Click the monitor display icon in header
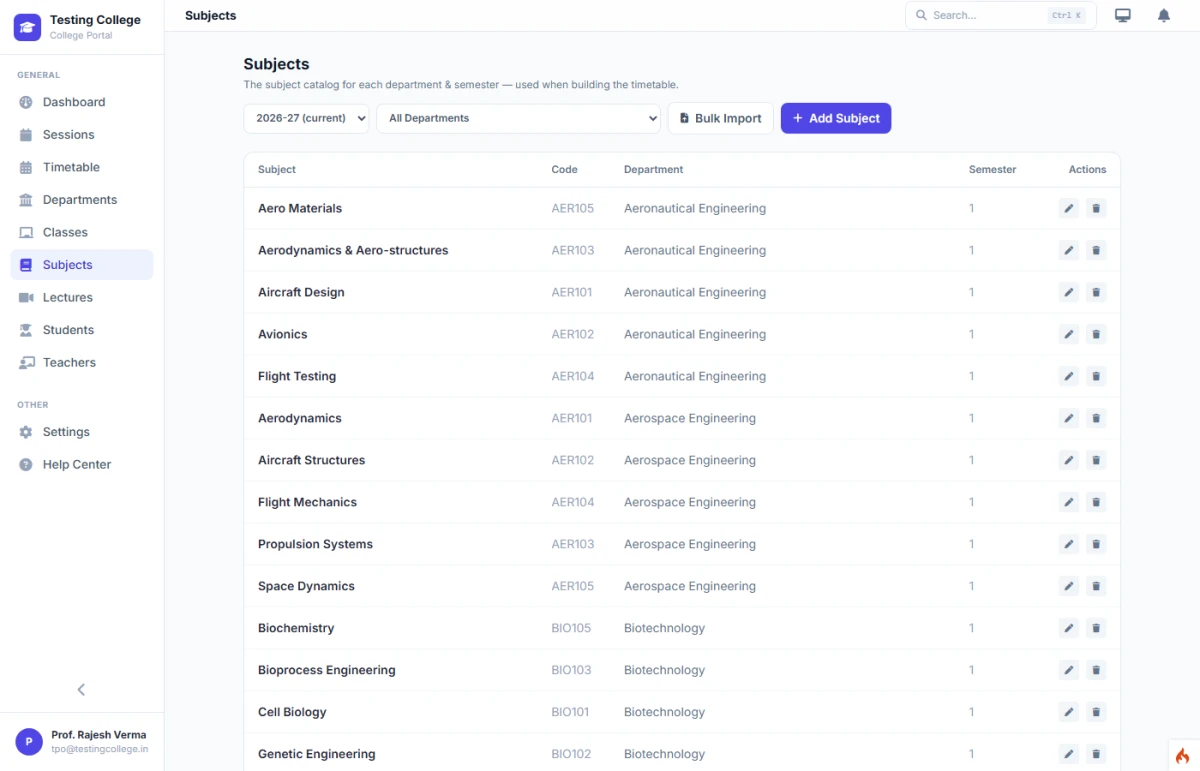The width and height of the screenshot is (1200, 771). pos(1123,15)
